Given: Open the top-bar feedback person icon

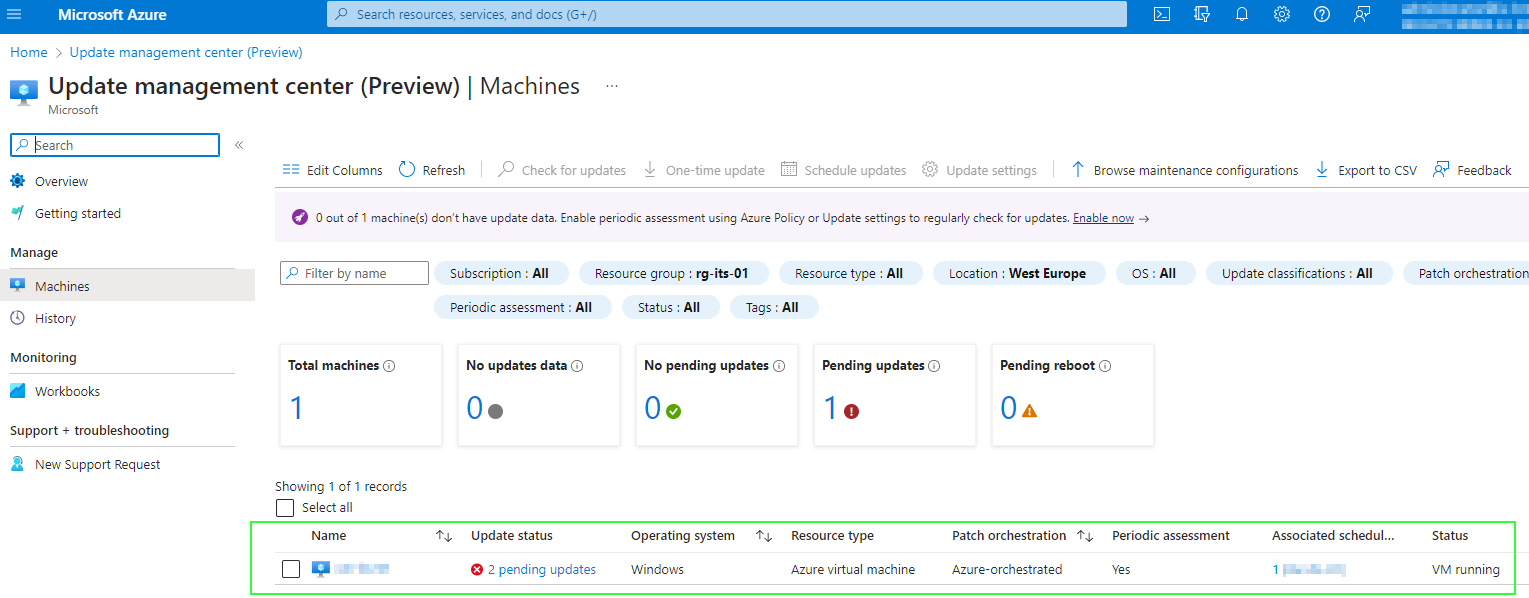Looking at the screenshot, I should pyautogui.click(x=1362, y=14).
